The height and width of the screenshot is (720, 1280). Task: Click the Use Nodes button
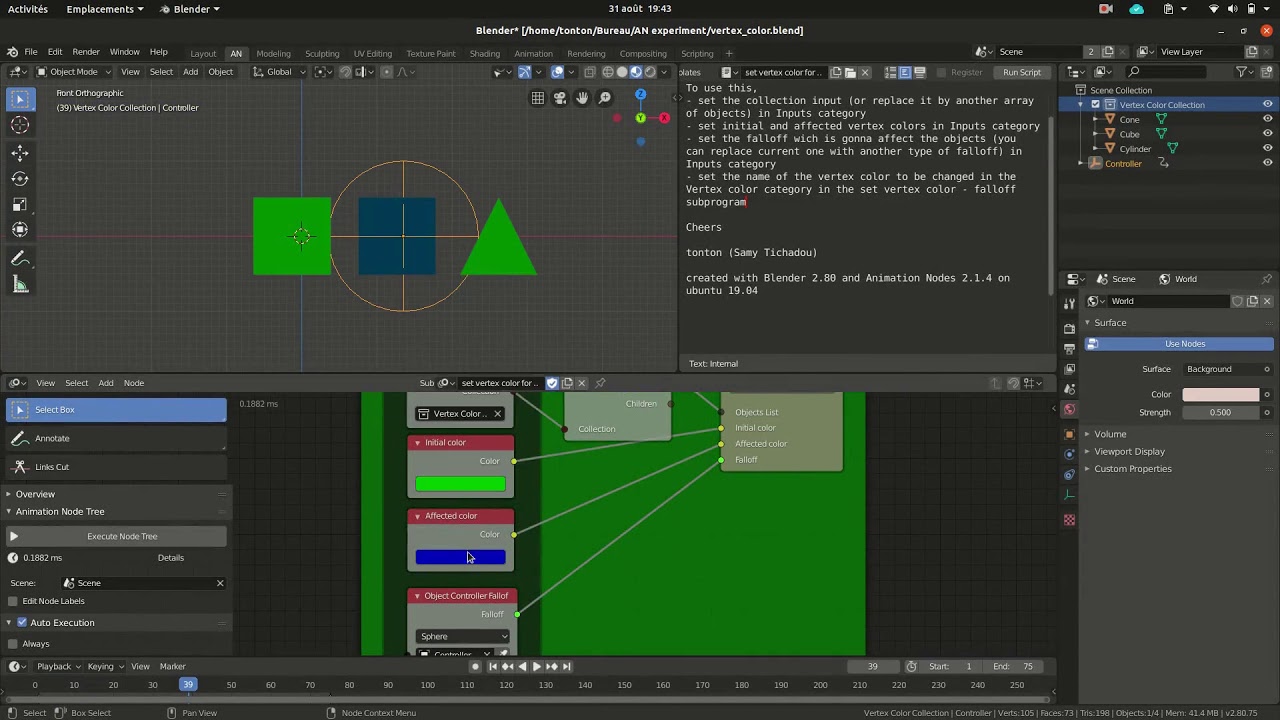pos(1180,344)
